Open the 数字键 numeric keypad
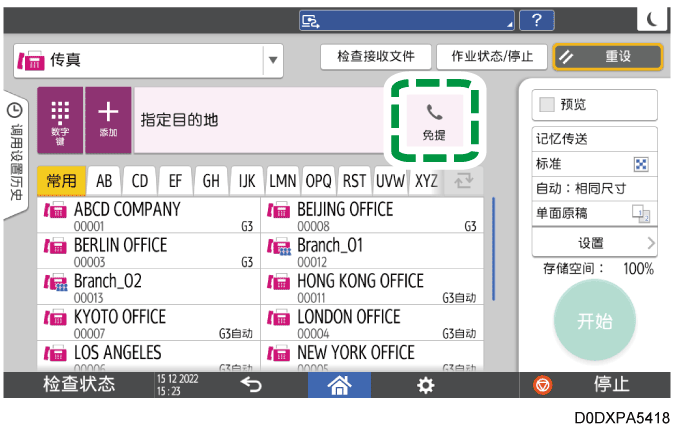Screen dimensions: 675x428 point(60,119)
